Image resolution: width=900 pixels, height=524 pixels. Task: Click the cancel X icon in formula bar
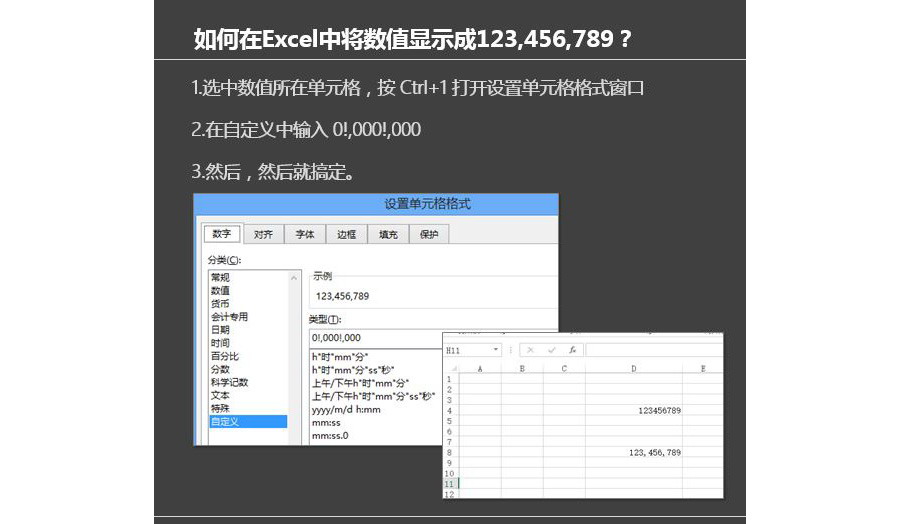click(530, 350)
